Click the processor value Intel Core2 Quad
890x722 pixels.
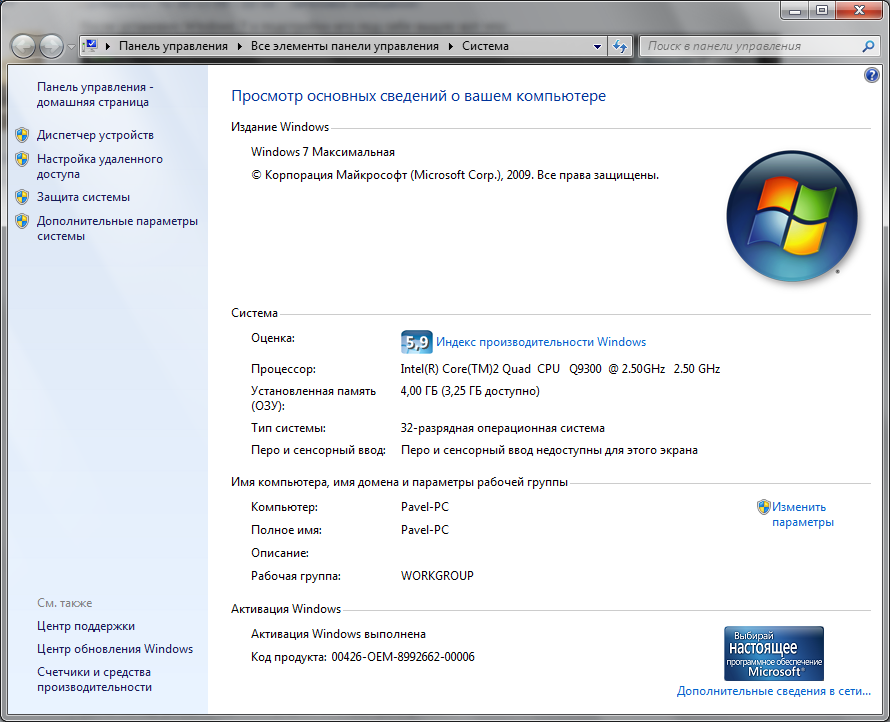click(560, 369)
